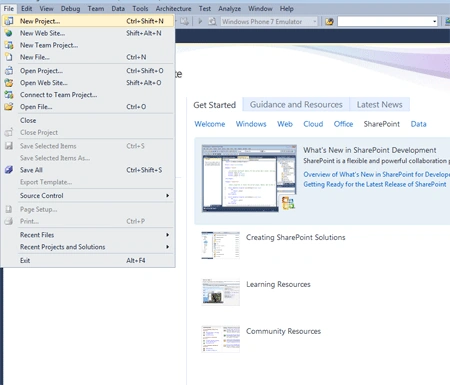Click the Data category link
This screenshot has height=385, width=450.
418,124
